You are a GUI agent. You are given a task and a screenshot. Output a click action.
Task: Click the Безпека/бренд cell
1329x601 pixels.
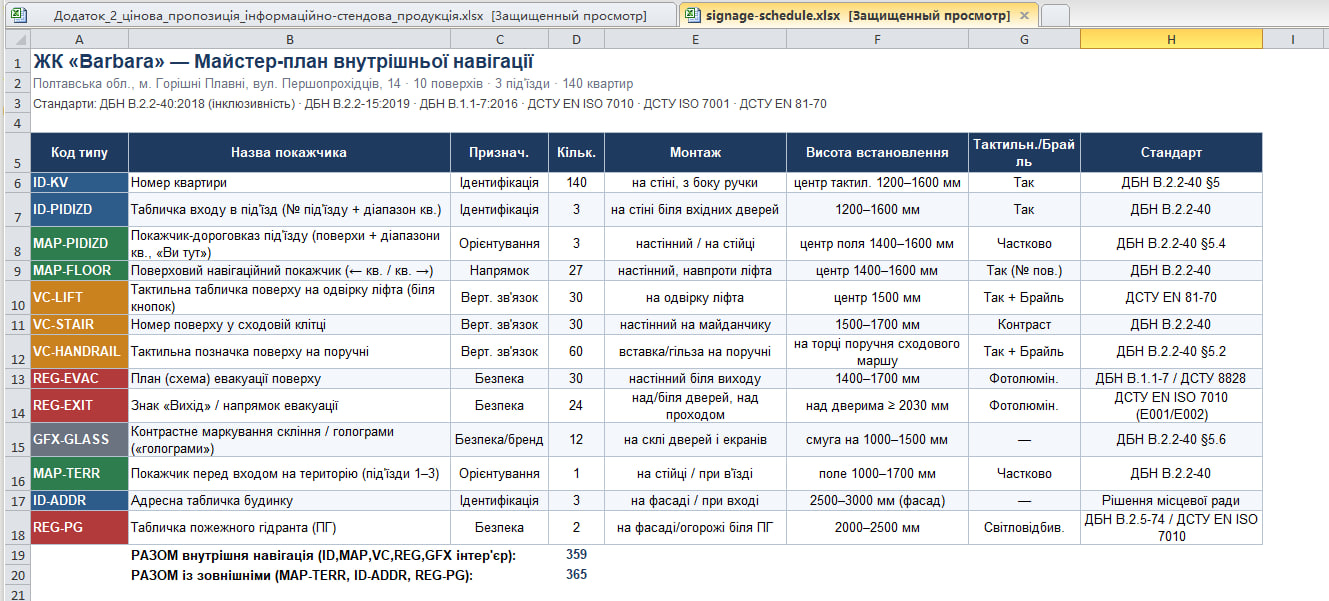(499, 439)
